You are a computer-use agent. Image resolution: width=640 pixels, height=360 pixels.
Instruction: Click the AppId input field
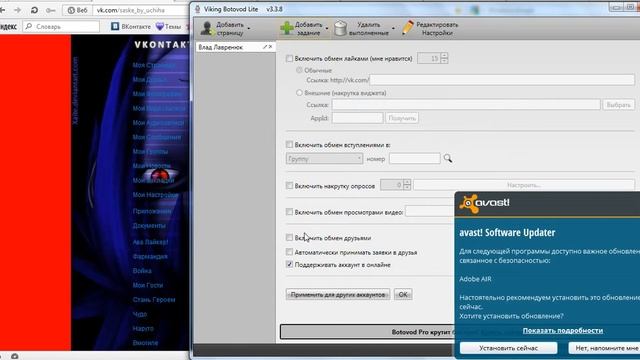tap(358, 118)
